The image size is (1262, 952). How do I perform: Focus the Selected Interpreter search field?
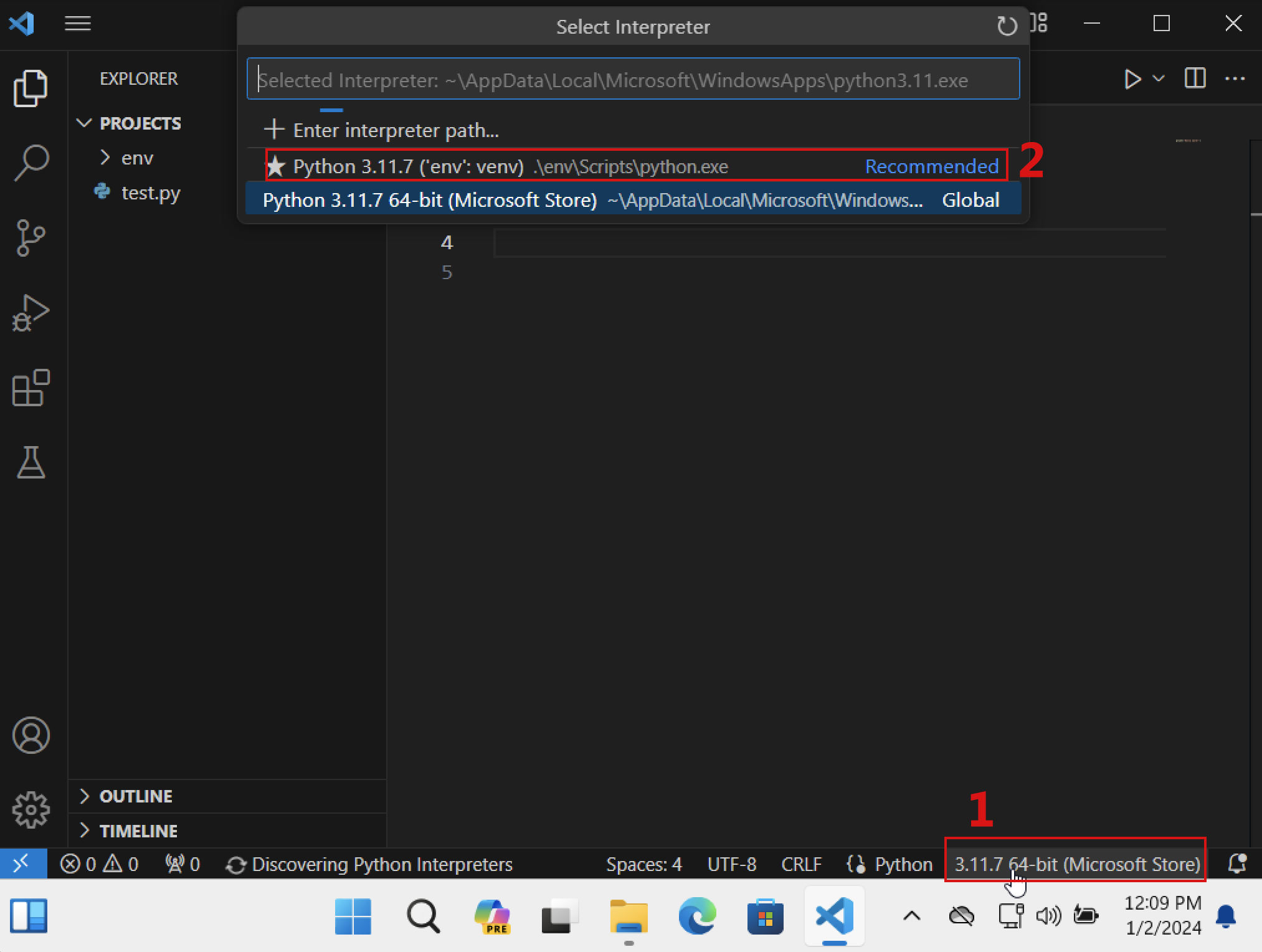pos(633,79)
